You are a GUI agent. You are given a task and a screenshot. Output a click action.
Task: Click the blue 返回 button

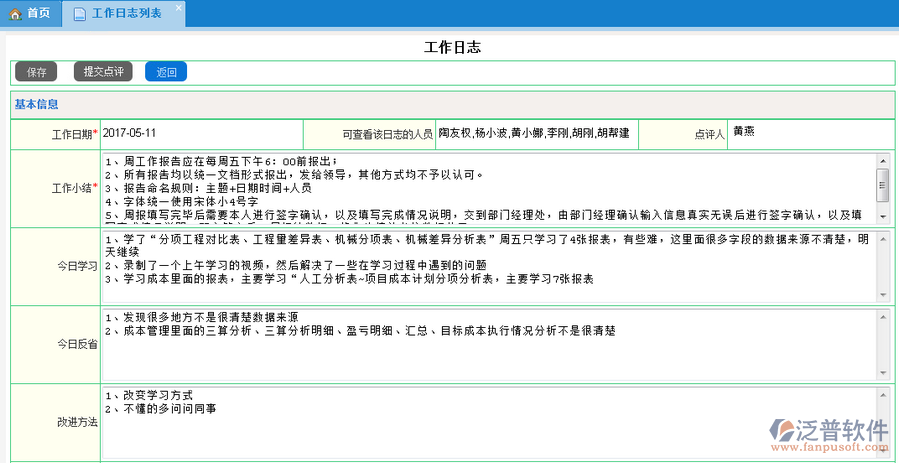pyautogui.click(x=166, y=72)
